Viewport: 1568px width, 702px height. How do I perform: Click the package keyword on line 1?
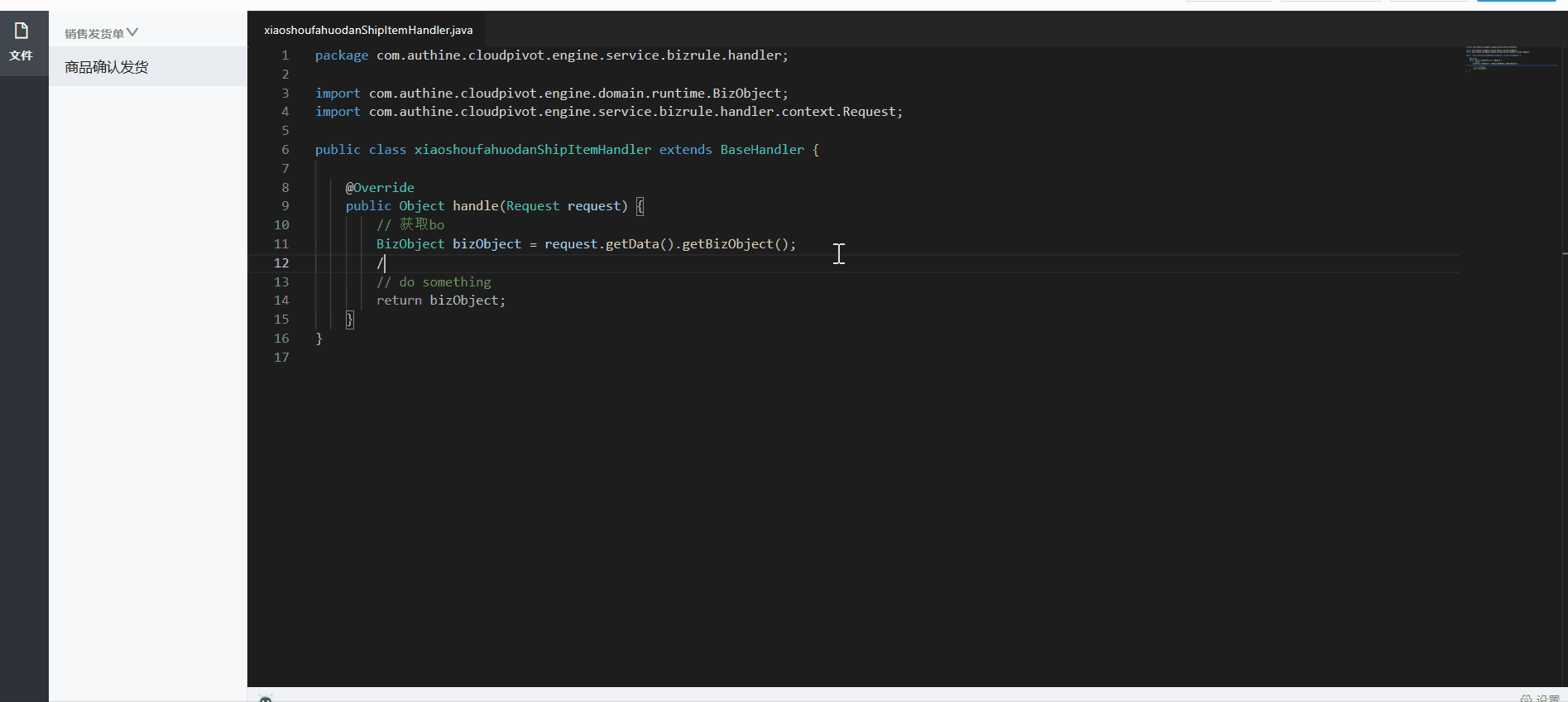point(341,55)
